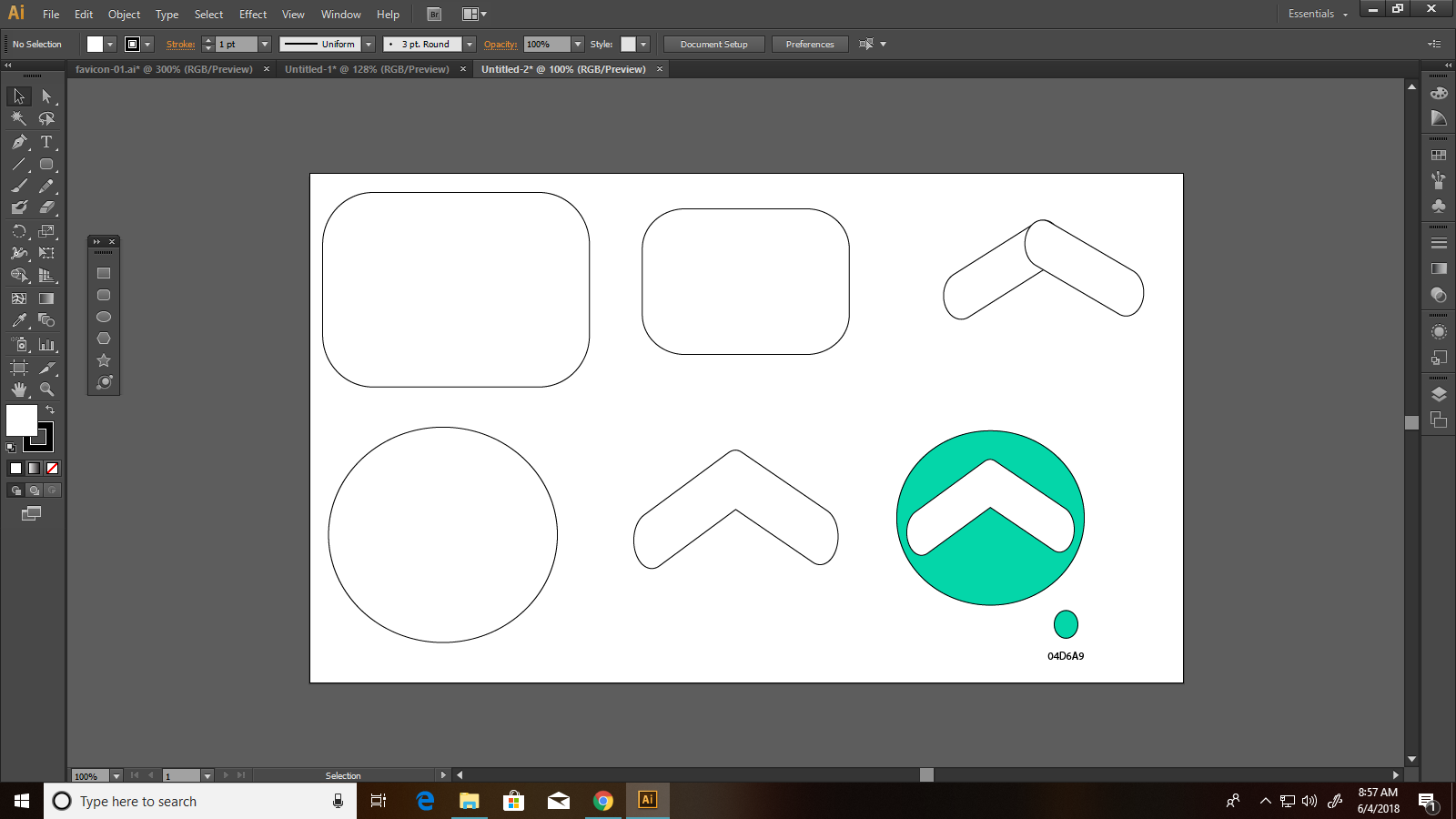Open the Effect menu
Image resolution: width=1456 pixels, height=819 pixels.
tap(252, 14)
